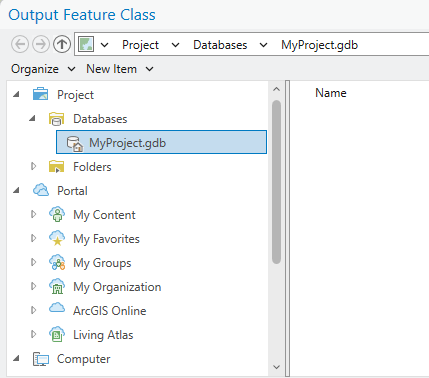Click the My Organization building icon
Viewport: 429px width, 378px height.
[57, 286]
